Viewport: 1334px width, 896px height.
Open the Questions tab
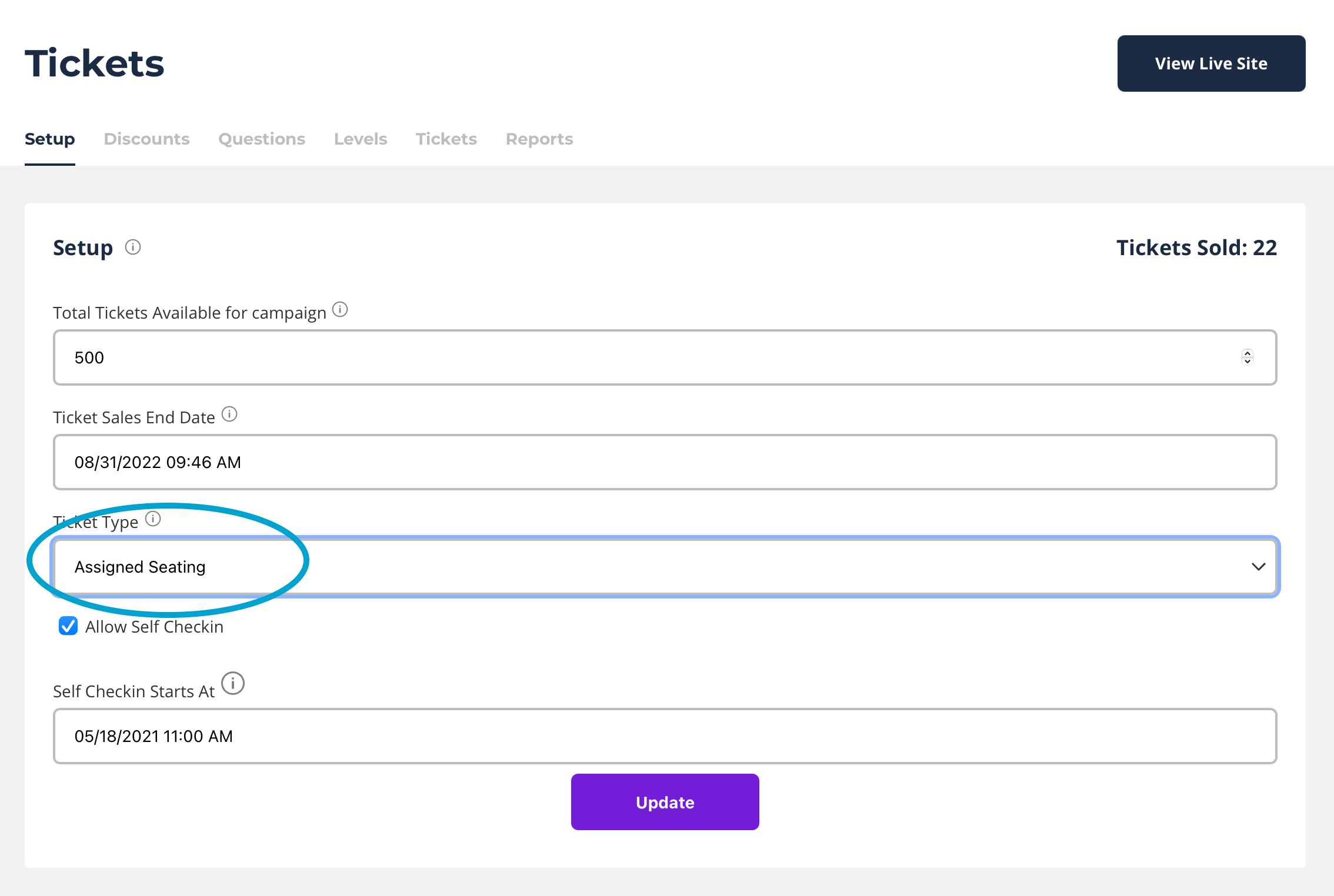click(x=262, y=139)
